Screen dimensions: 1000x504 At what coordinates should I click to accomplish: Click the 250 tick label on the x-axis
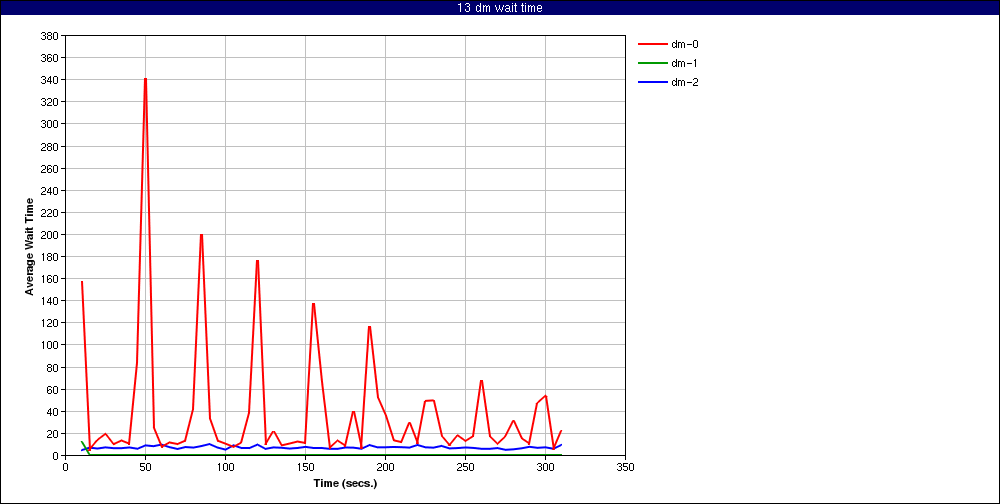click(x=465, y=467)
